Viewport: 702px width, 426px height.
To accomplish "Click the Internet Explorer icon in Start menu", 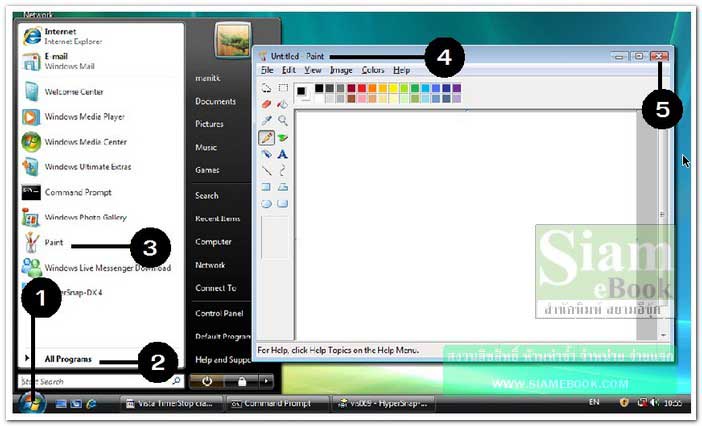I will point(32,36).
